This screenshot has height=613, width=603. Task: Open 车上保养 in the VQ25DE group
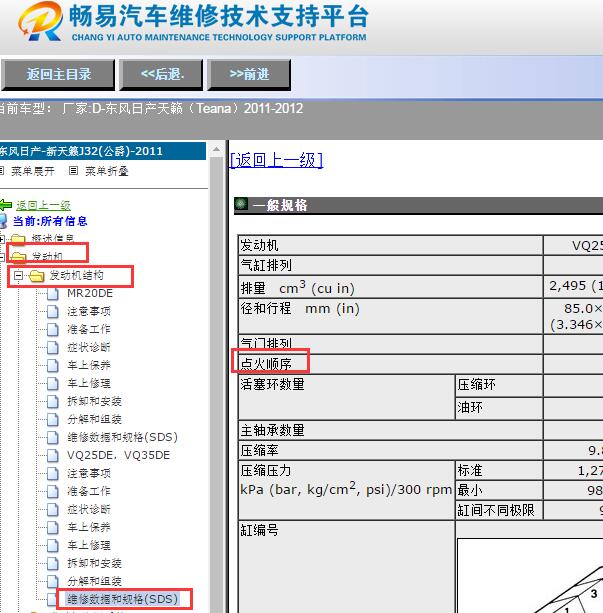pos(89,527)
